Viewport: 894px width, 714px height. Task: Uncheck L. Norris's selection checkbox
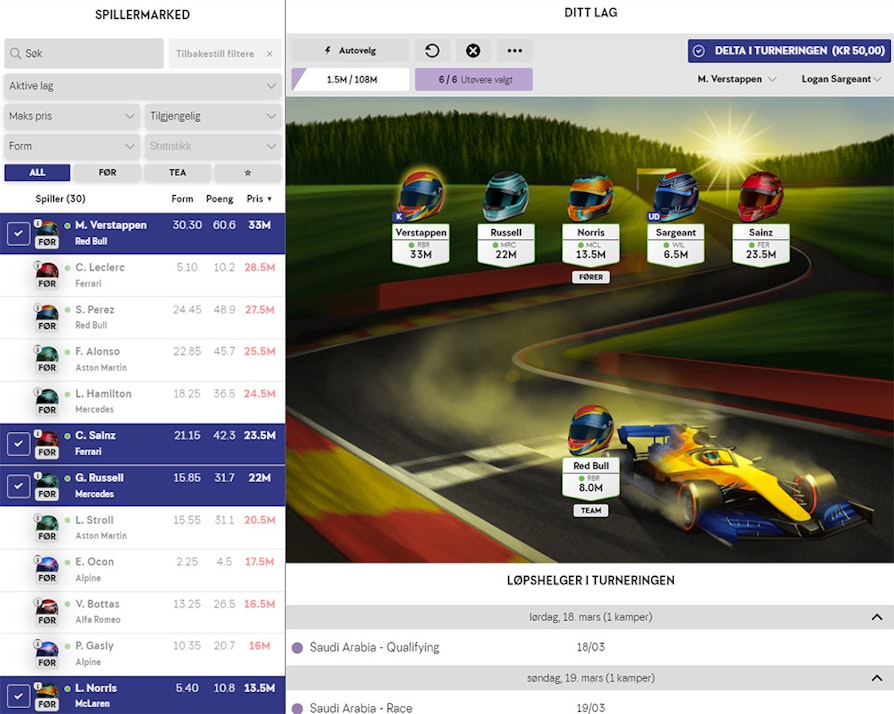click(x=18, y=696)
